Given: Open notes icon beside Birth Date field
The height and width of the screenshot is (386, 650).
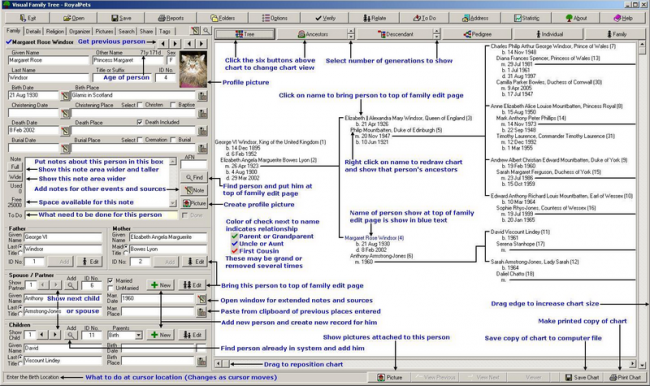Looking at the screenshot, I should pyautogui.click(x=65, y=96).
